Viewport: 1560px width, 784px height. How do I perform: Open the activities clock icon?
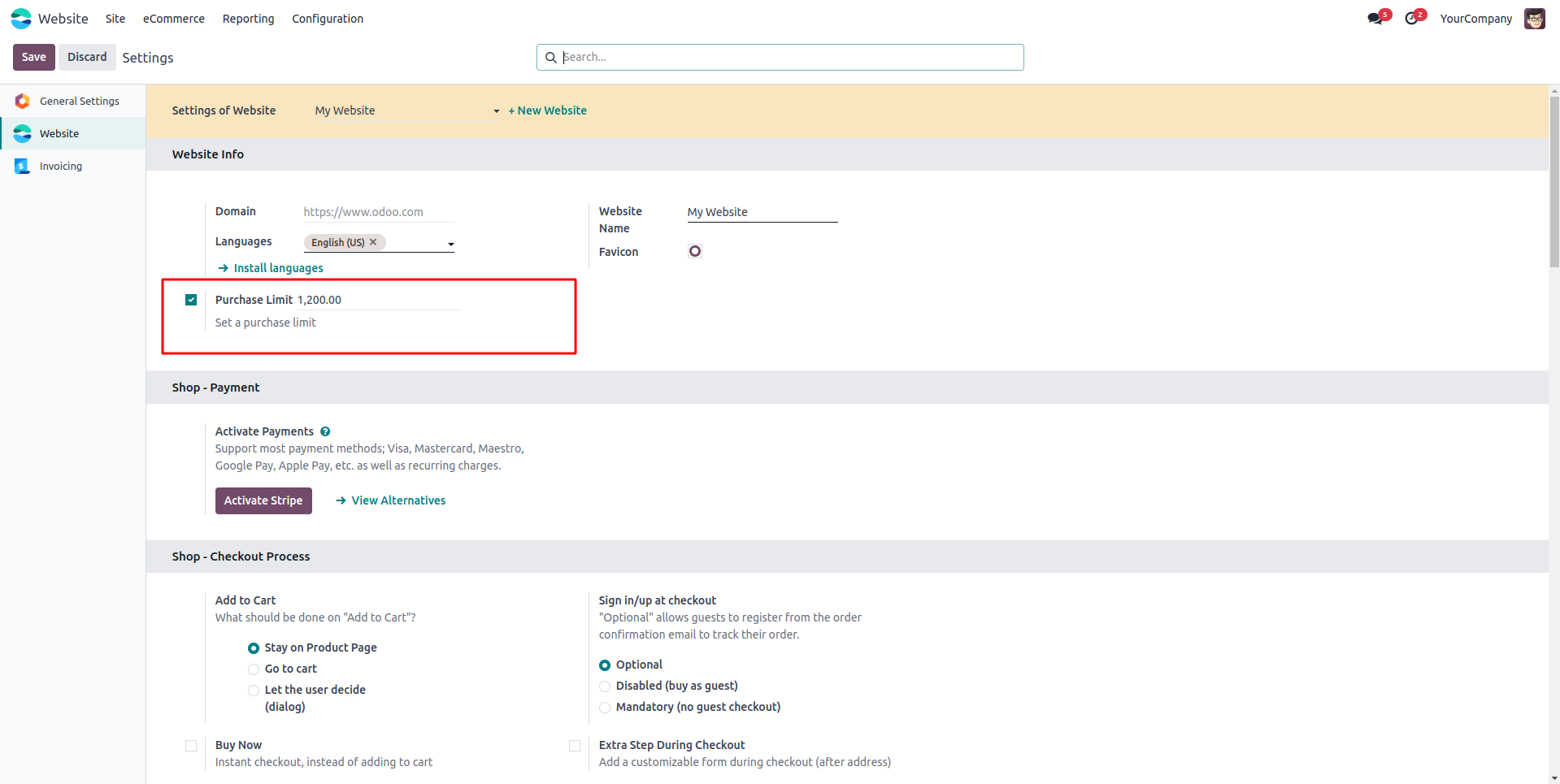pyautogui.click(x=1411, y=19)
